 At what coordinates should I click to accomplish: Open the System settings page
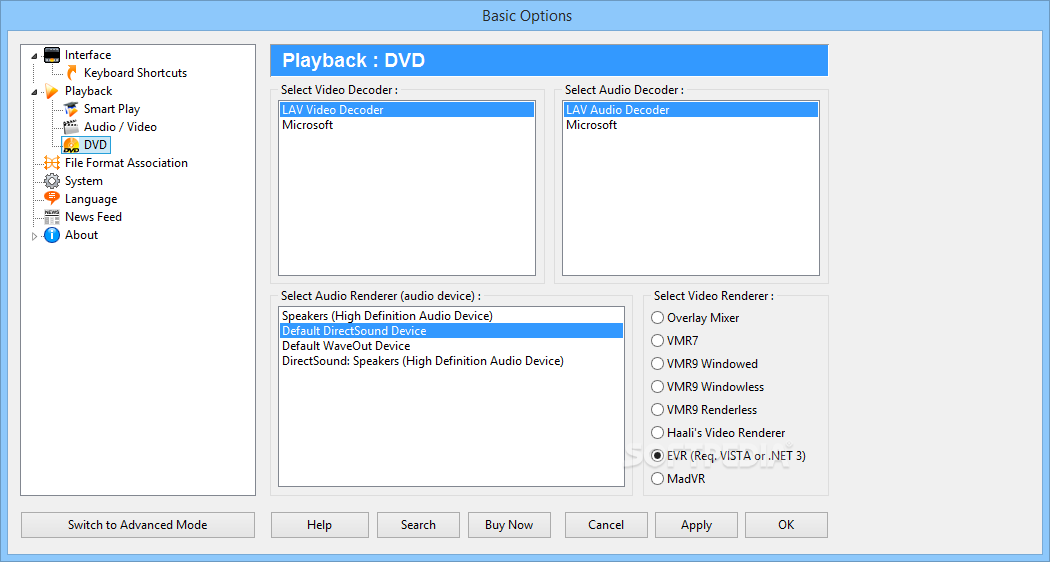pyautogui.click(x=84, y=181)
